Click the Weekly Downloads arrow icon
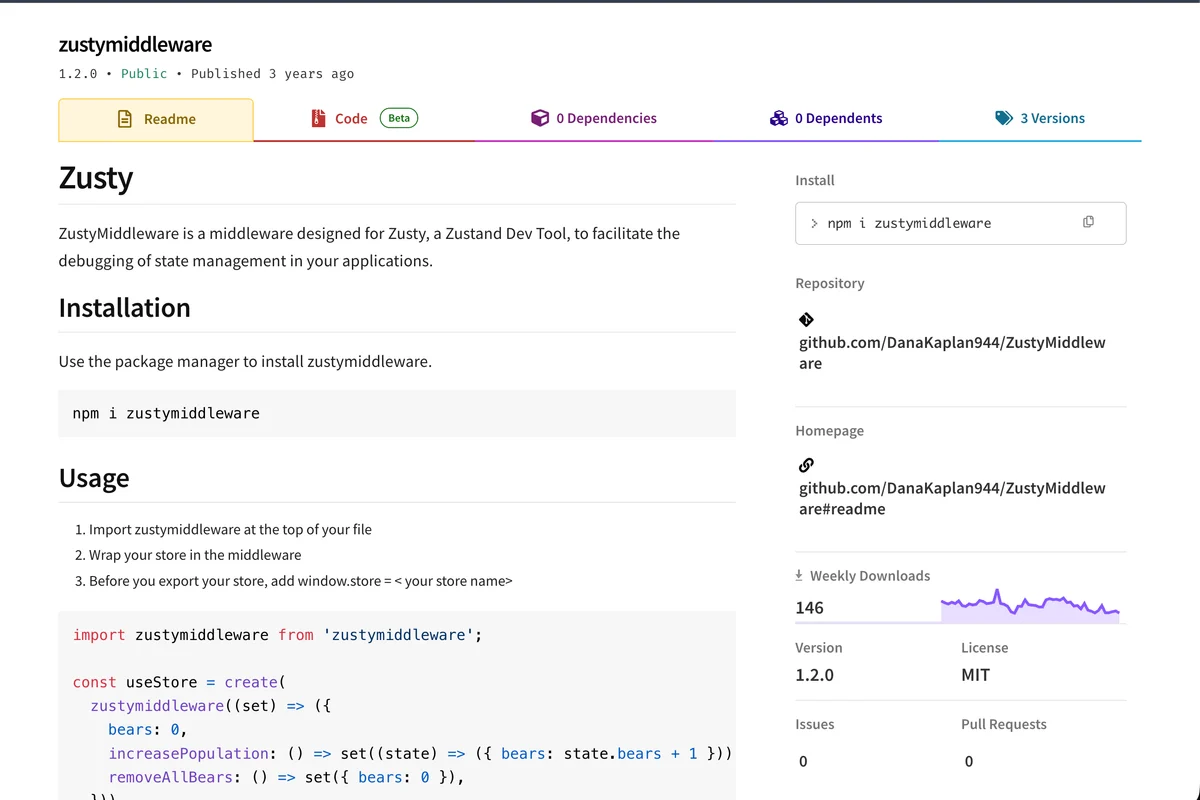1200x800 pixels. tap(799, 576)
